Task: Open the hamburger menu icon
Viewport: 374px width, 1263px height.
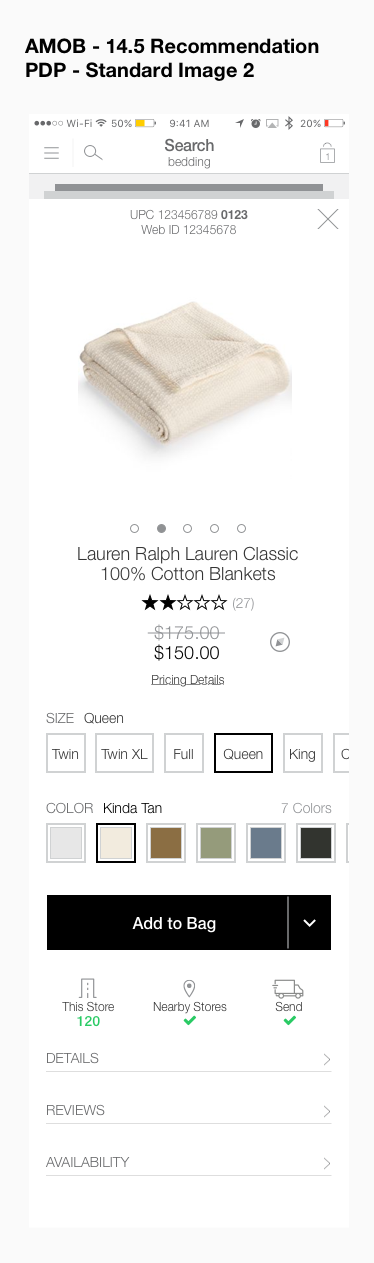Action: [x=52, y=153]
